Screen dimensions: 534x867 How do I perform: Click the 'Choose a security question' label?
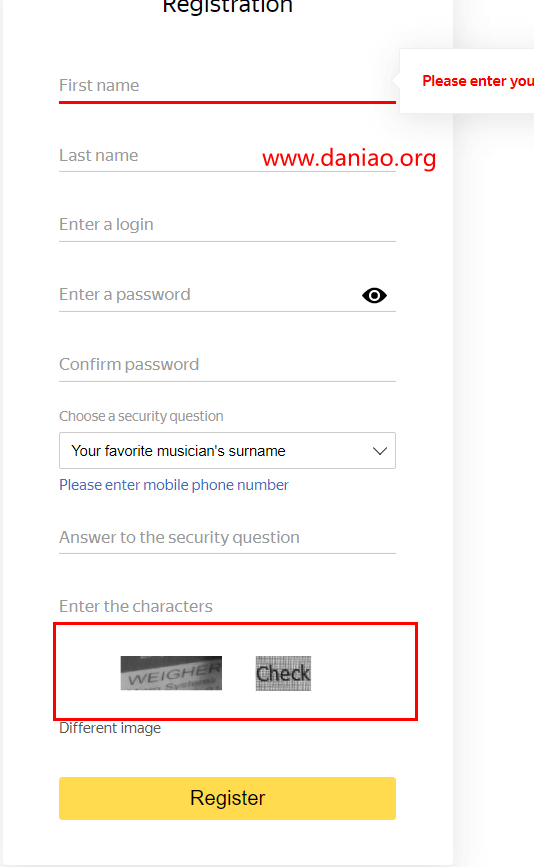point(141,416)
